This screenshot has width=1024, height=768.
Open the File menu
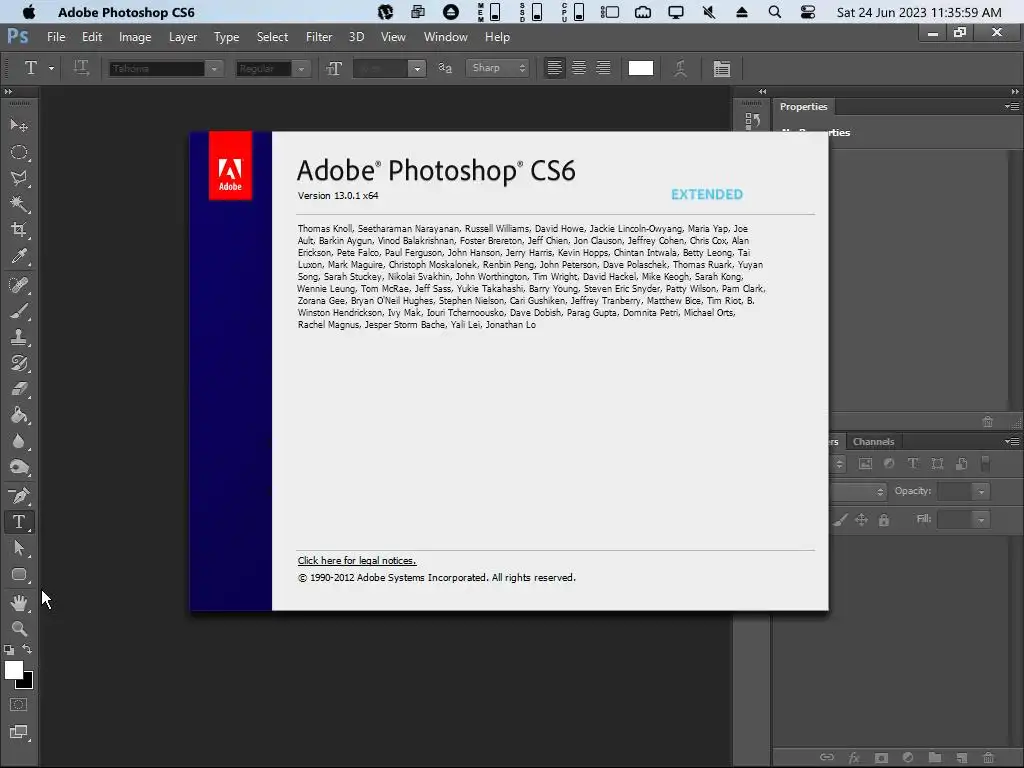point(56,37)
